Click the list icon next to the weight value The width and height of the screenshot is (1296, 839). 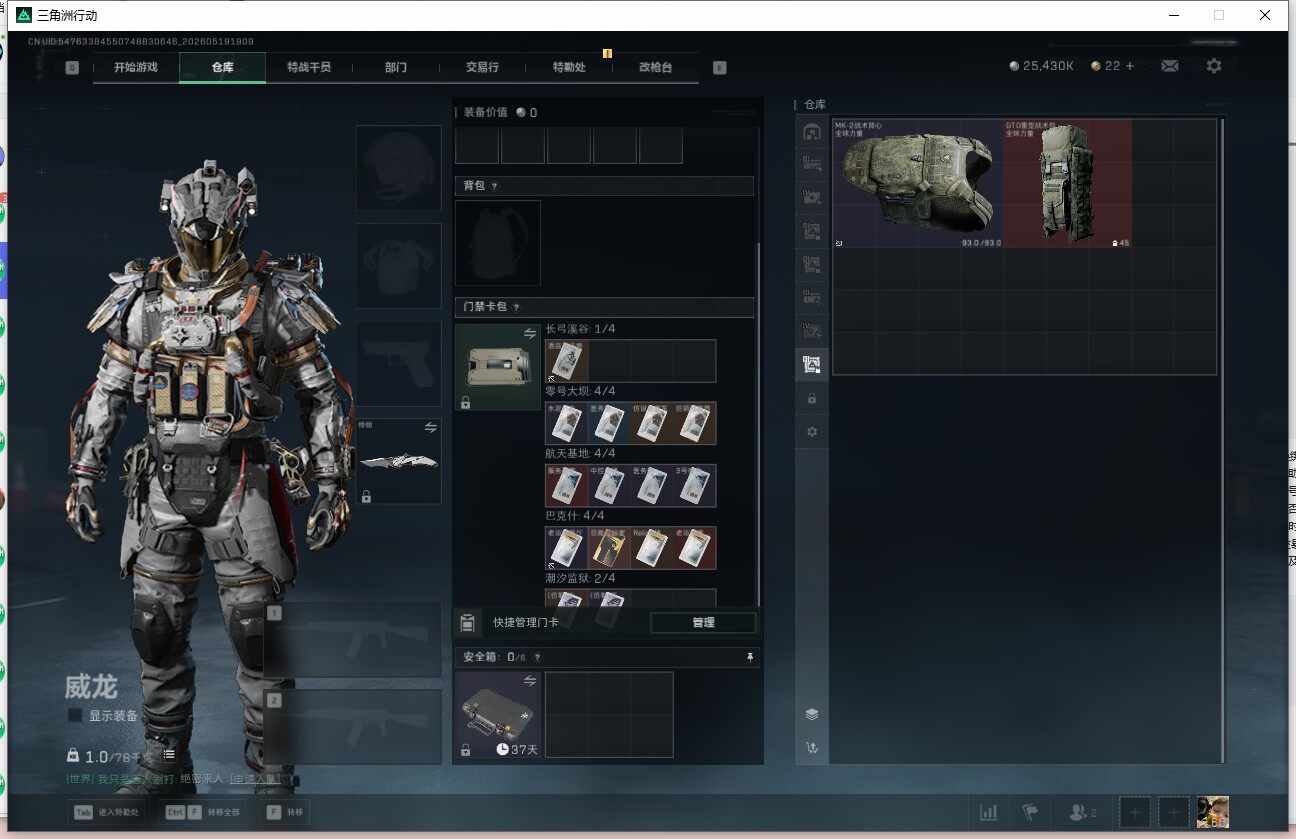(169, 755)
